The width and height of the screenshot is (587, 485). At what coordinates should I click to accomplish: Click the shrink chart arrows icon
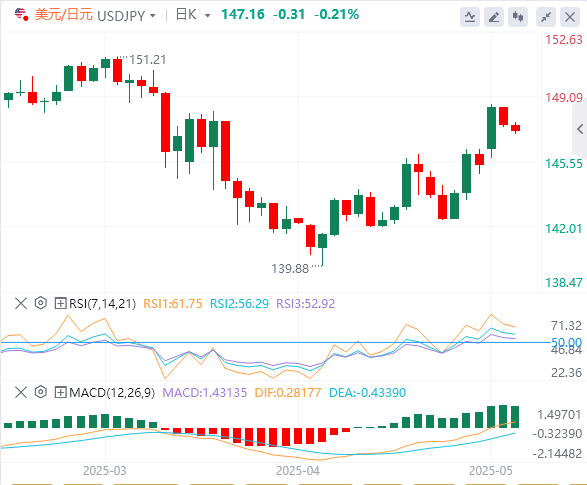(546, 17)
